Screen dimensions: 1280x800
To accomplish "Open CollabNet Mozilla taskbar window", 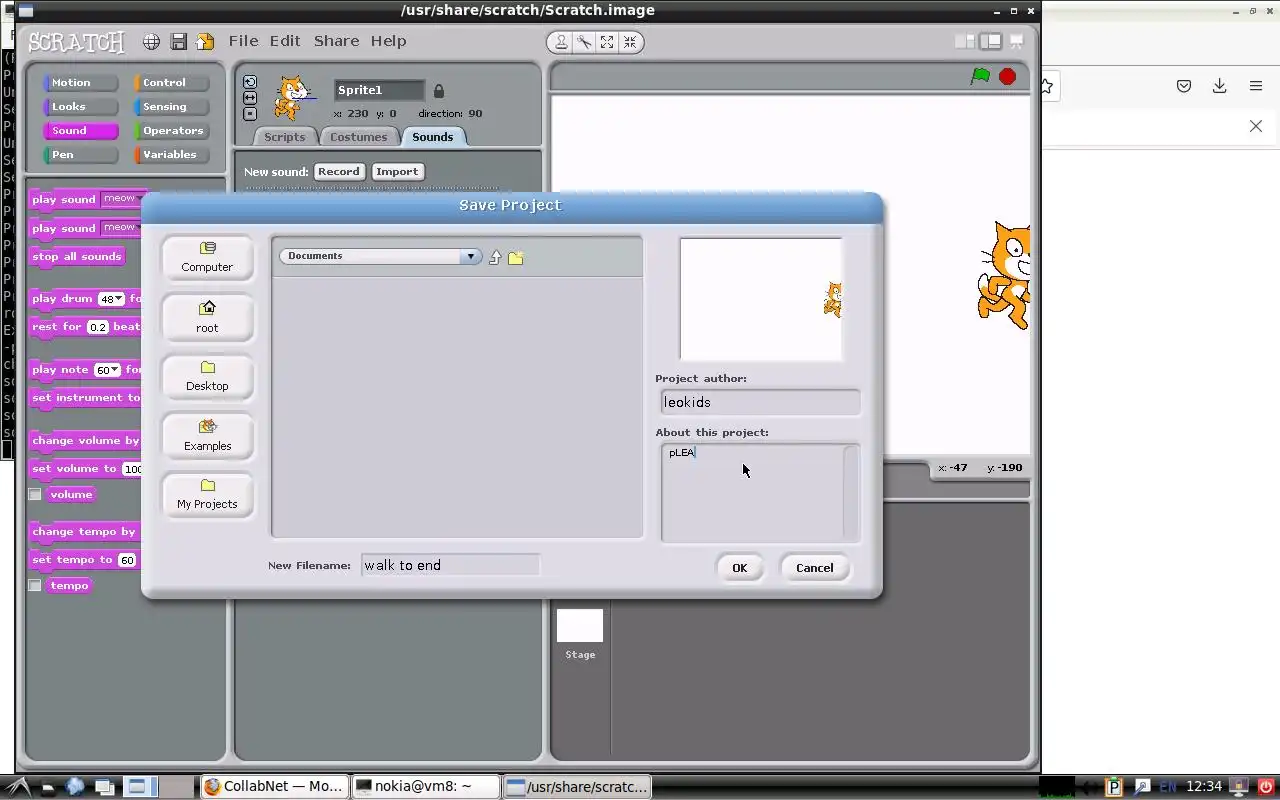I will click(275, 787).
